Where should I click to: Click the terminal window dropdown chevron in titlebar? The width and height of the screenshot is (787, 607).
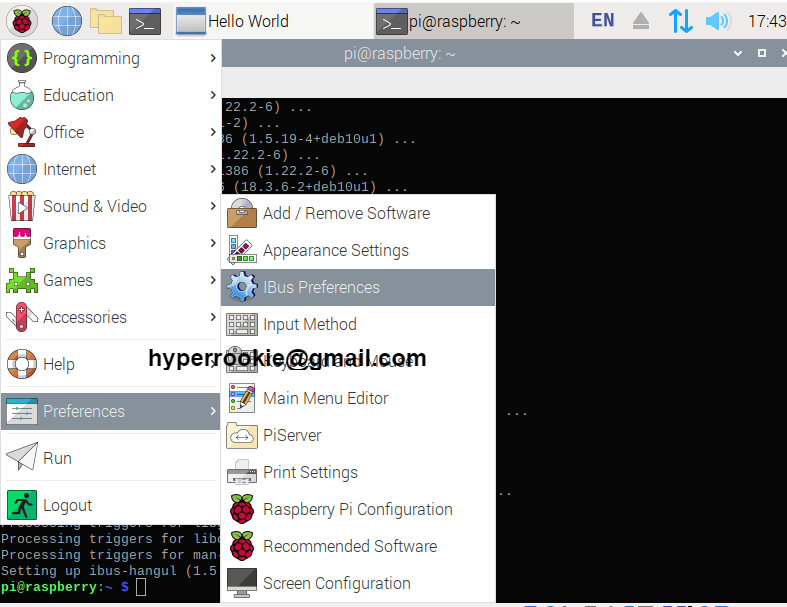click(x=738, y=53)
